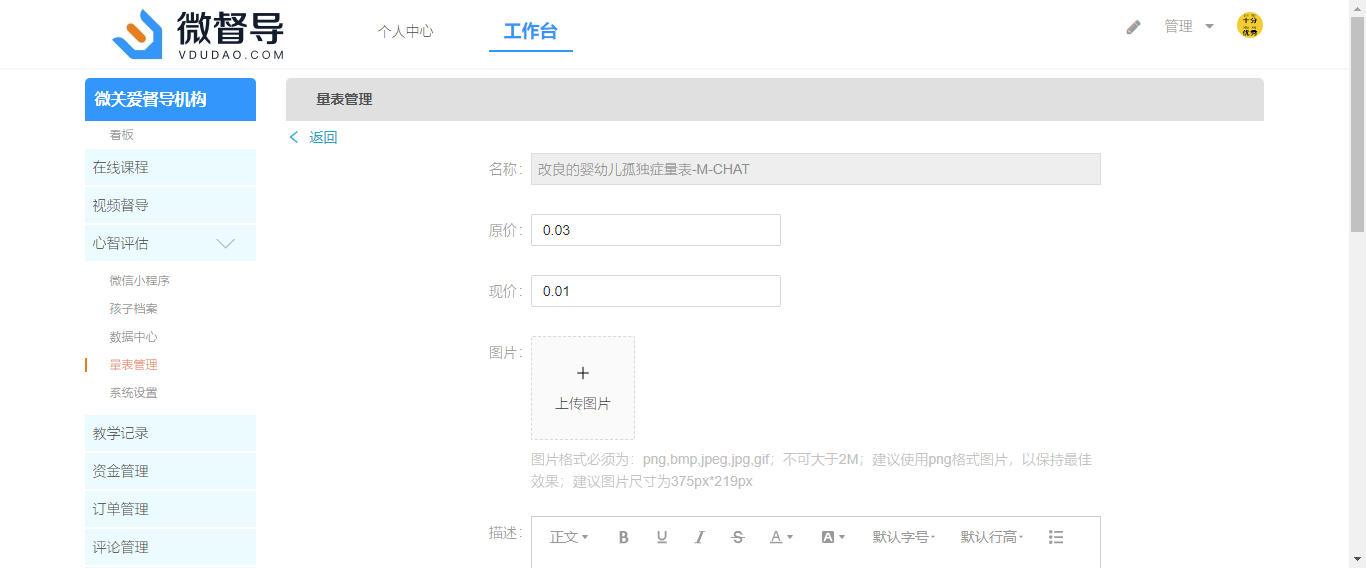Toggle underline in the description editor
Viewport: 1366px width, 568px height.
coord(661,537)
